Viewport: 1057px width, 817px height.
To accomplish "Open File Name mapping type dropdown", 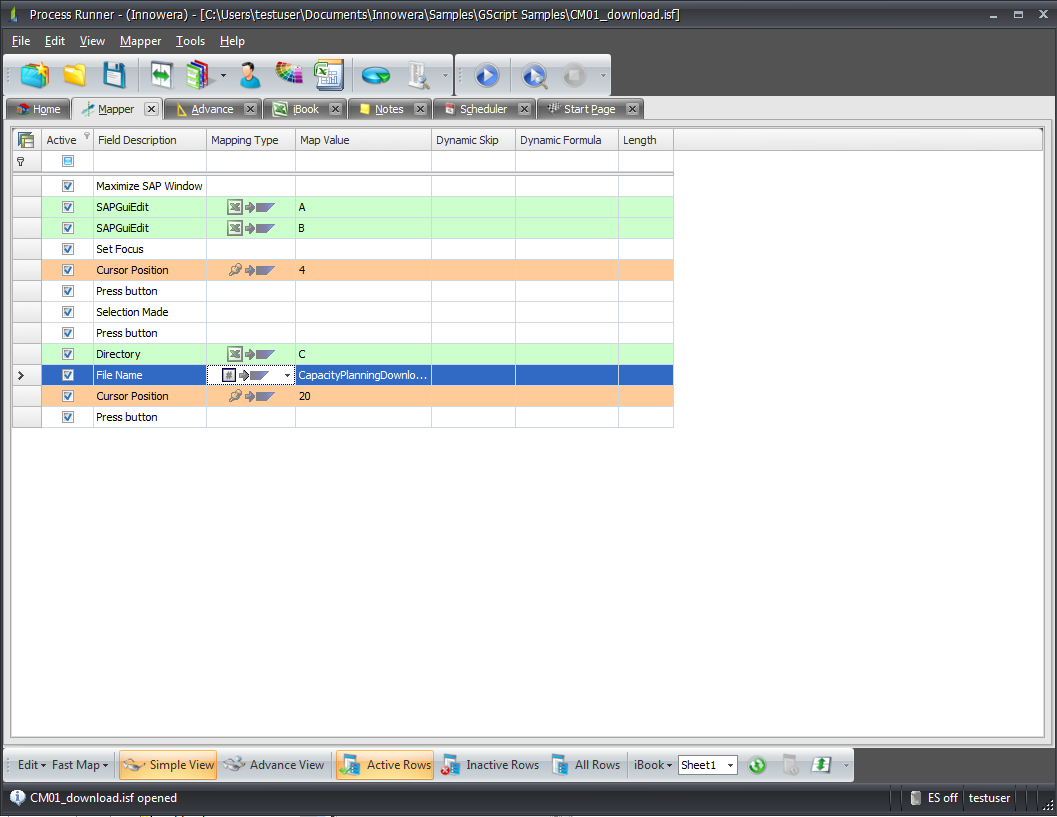I will click(288, 375).
